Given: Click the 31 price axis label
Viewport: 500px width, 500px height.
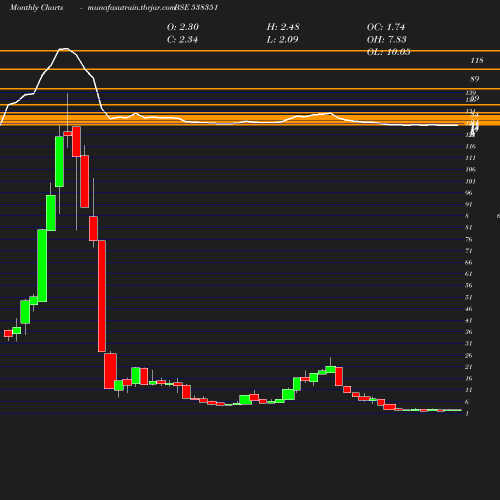Looking at the screenshot, I should [469, 344].
